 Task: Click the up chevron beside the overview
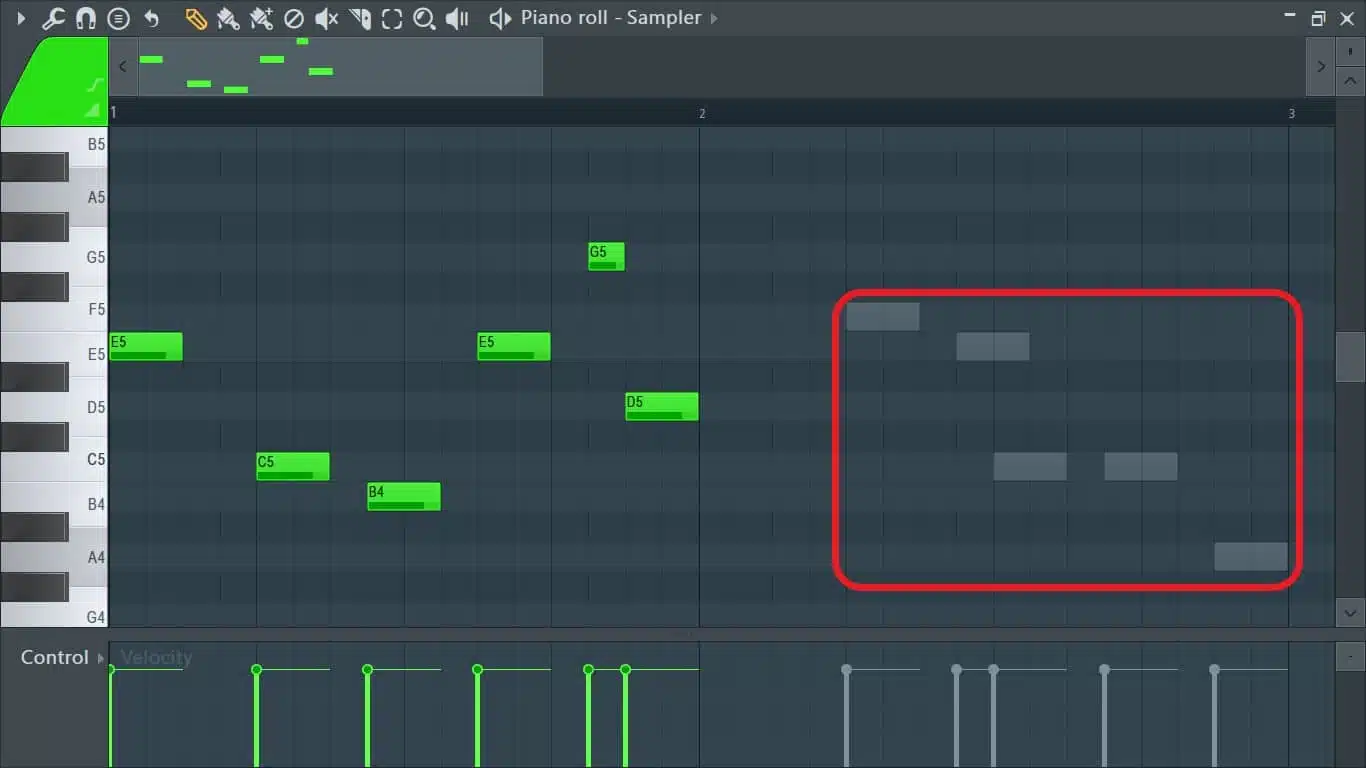(1350, 82)
